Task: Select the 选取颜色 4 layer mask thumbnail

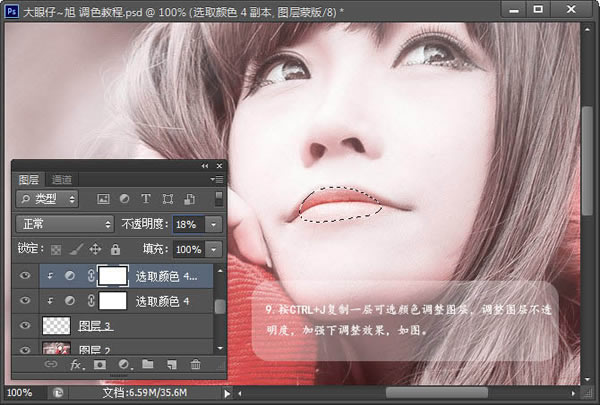Action: tap(113, 300)
